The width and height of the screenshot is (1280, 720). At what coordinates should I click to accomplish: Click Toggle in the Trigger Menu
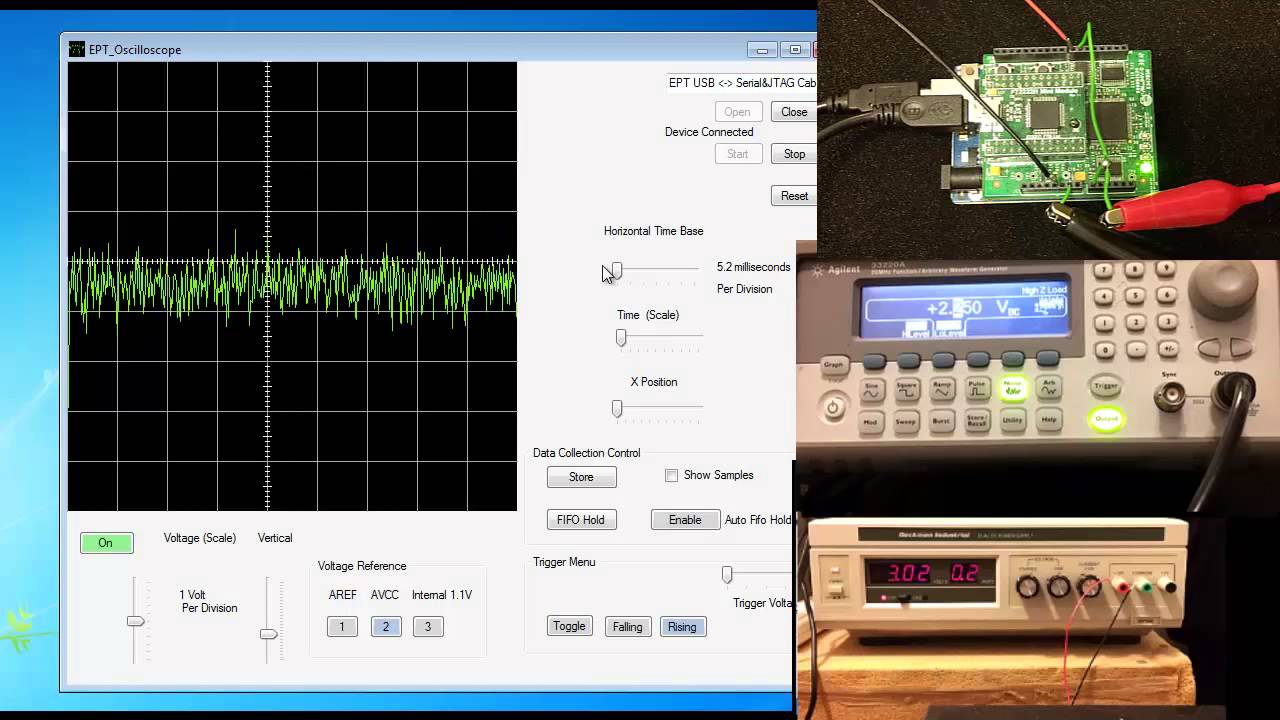point(568,626)
